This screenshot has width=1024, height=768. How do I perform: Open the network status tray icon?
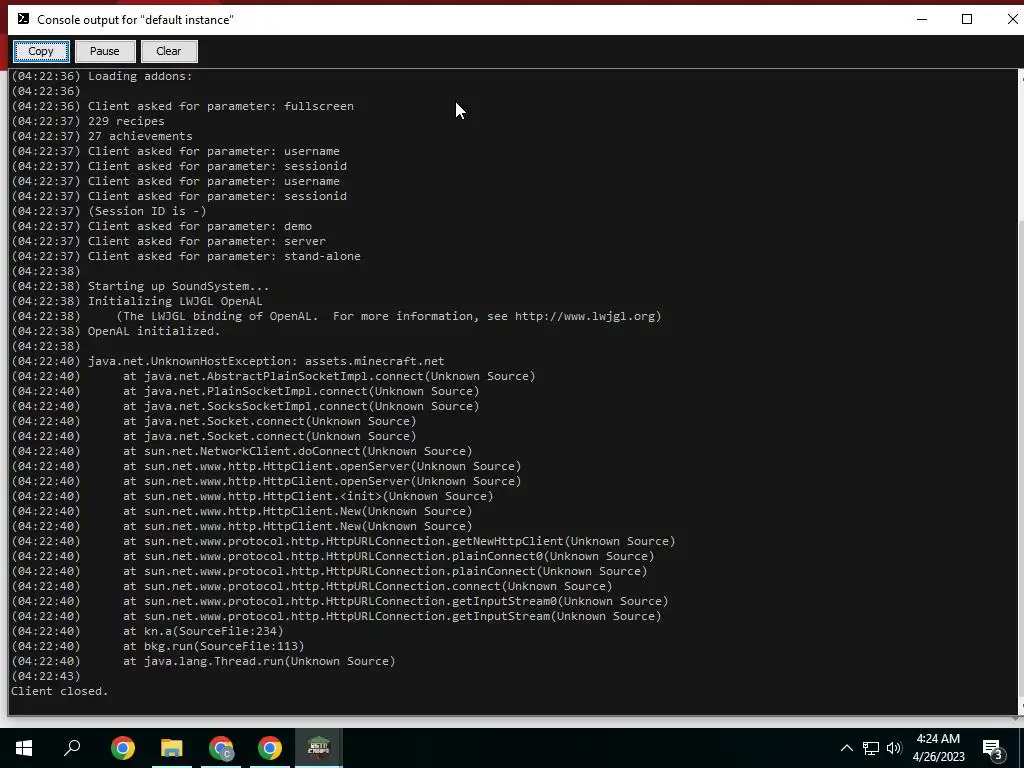coord(871,748)
